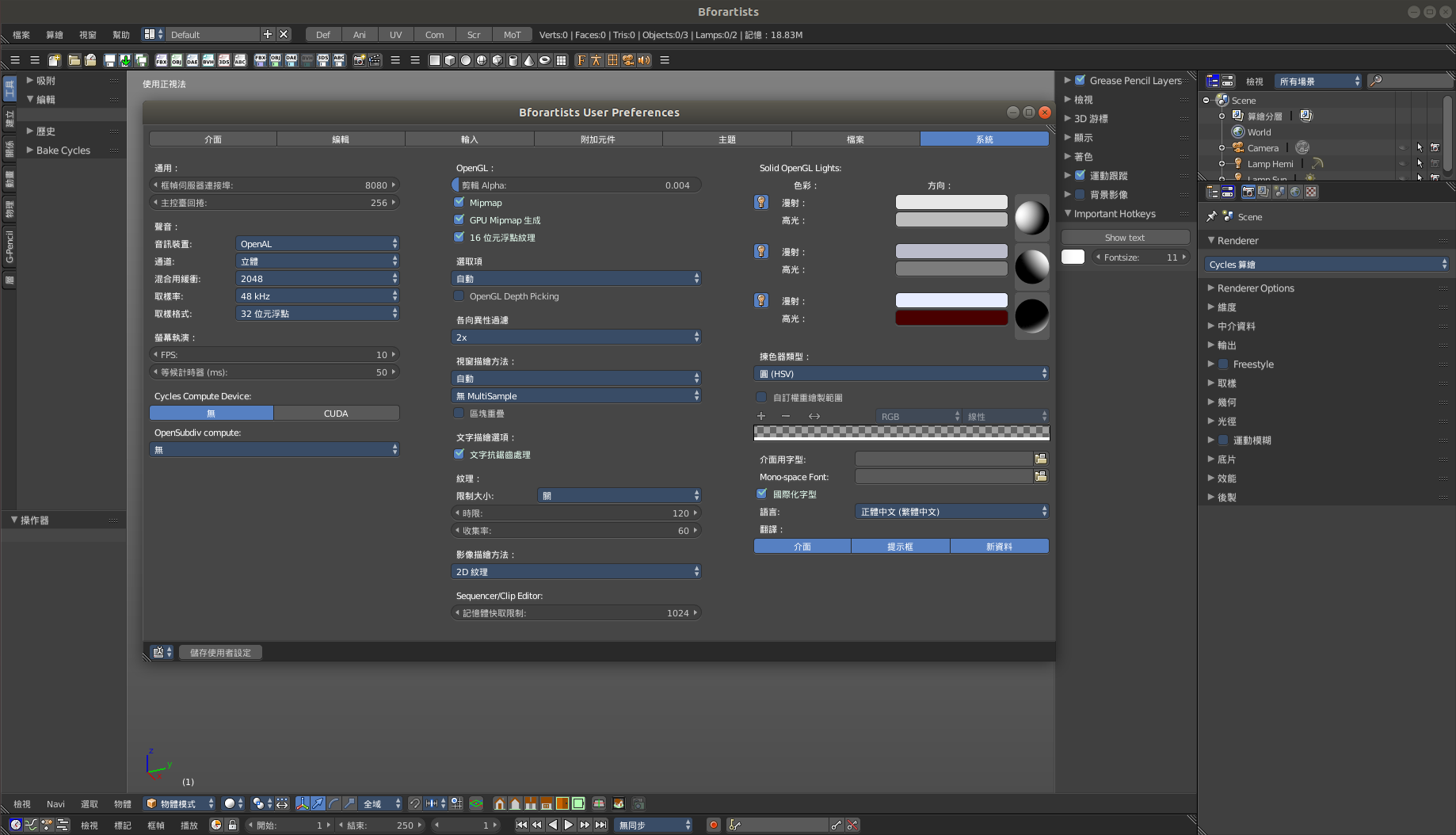Click the Camera object in outliner

1263,148
